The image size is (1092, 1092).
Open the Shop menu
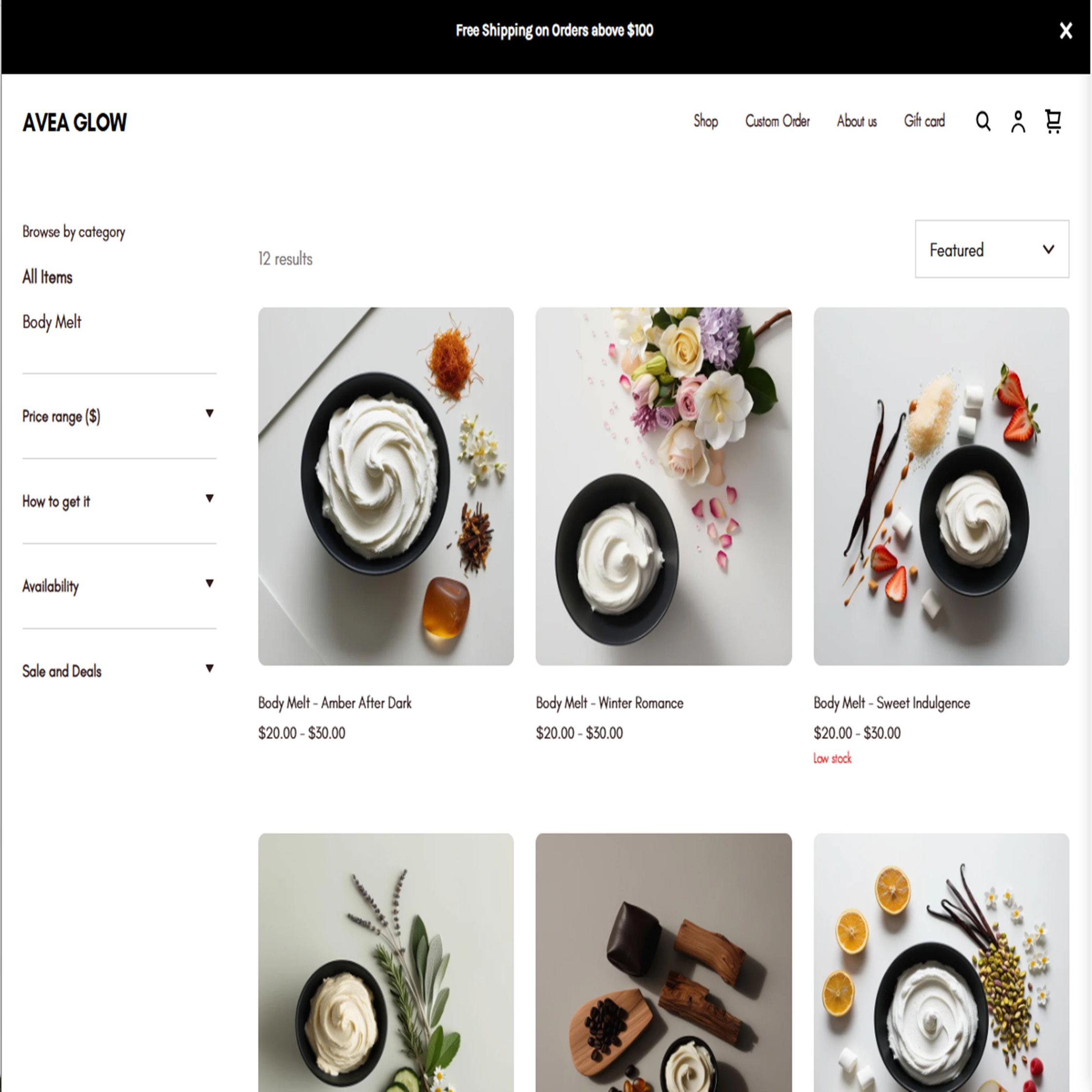tap(705, 121)
